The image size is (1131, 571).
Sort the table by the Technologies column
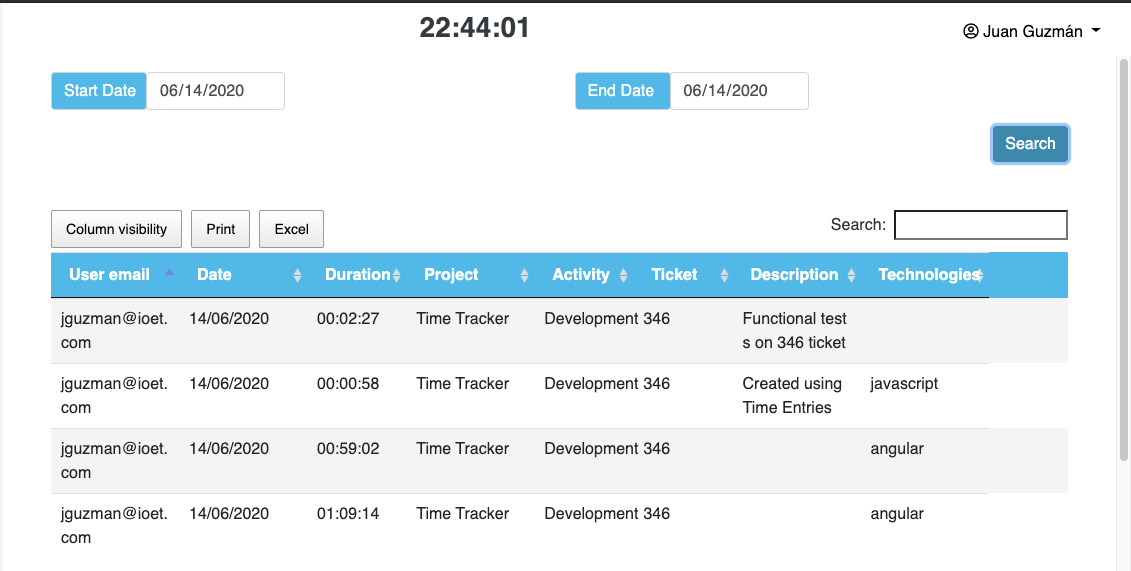point(925,275)
